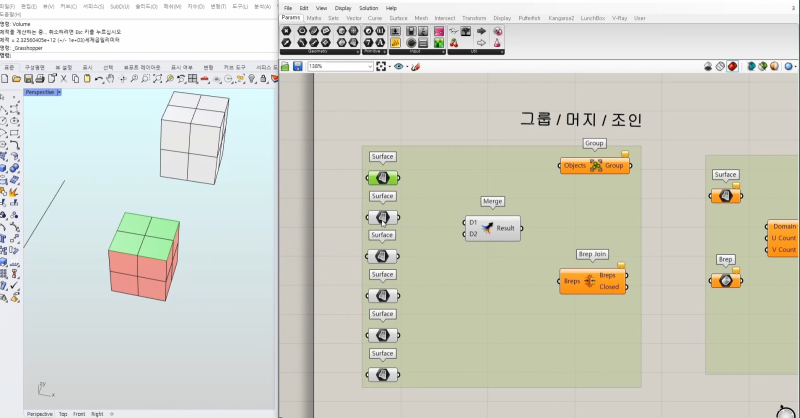Click light bulb show/hide icon in Rhino
This screenshot has height=418, width=800.
click(252, 79)
